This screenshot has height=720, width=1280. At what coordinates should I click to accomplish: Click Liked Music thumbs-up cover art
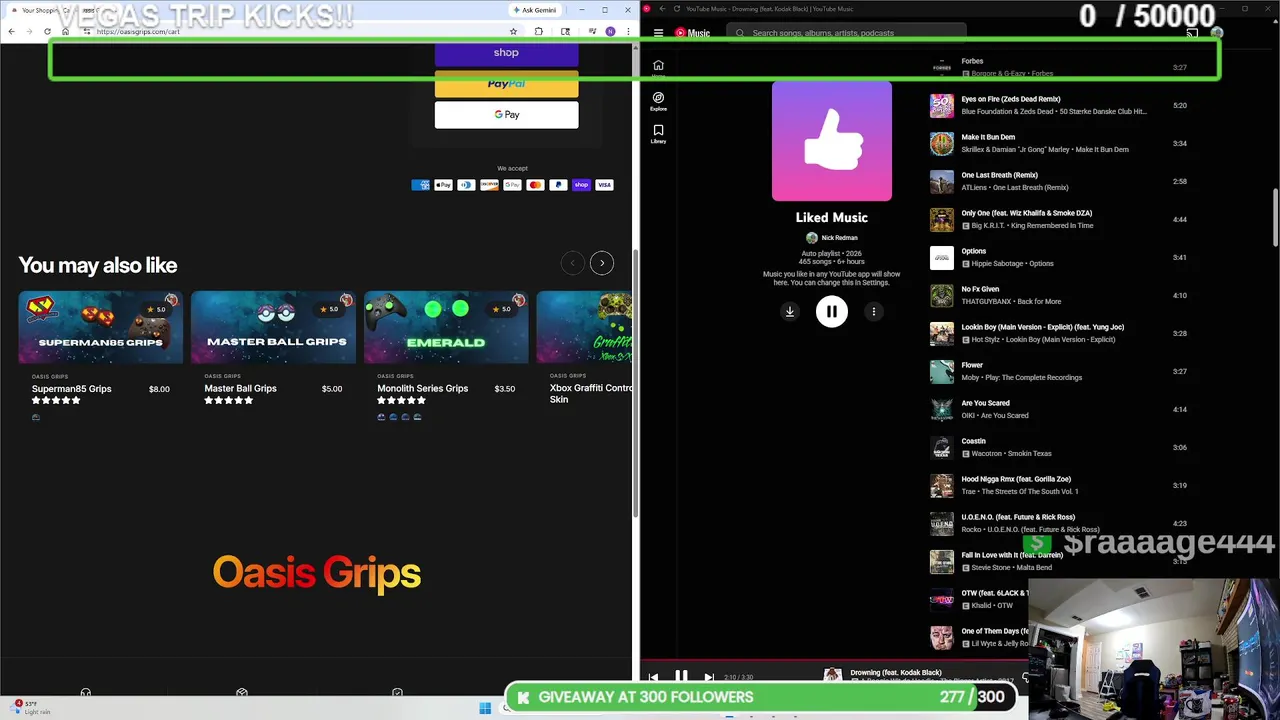[832, 141]
